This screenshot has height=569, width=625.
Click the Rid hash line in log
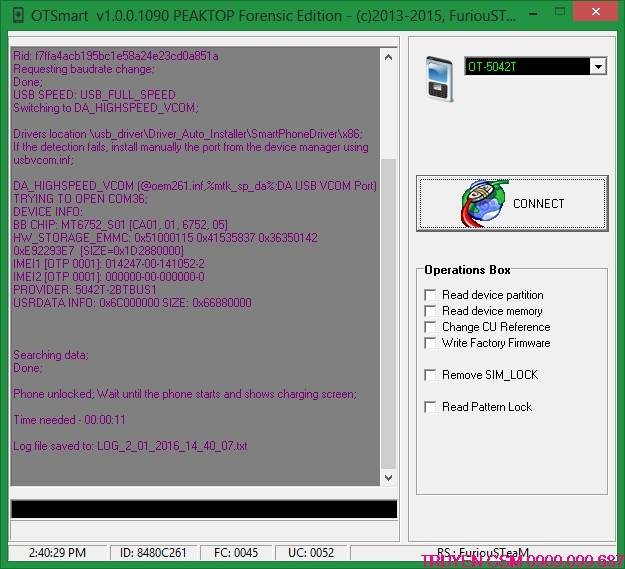click(x=116, y=56)
